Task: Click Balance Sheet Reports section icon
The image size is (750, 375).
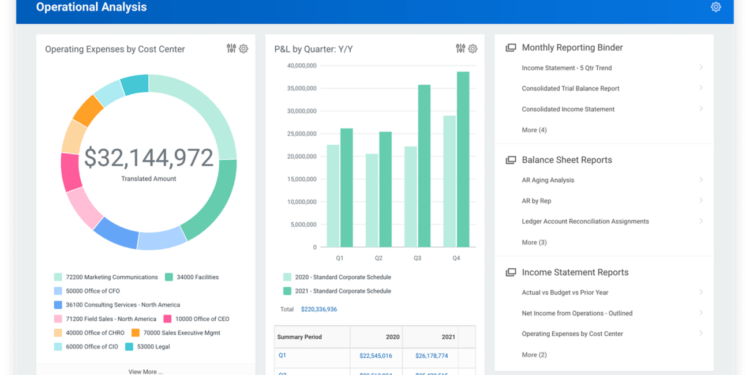Action: pyautogui.click(x=511, y=160)
